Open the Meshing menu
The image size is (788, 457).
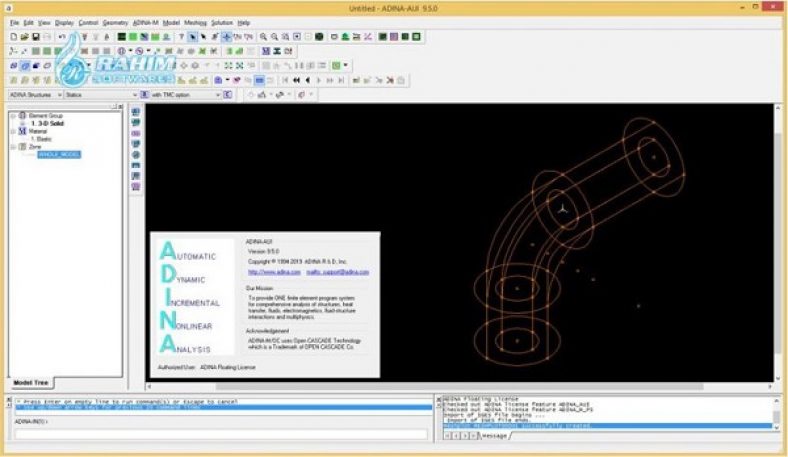(x=195, y=23)
